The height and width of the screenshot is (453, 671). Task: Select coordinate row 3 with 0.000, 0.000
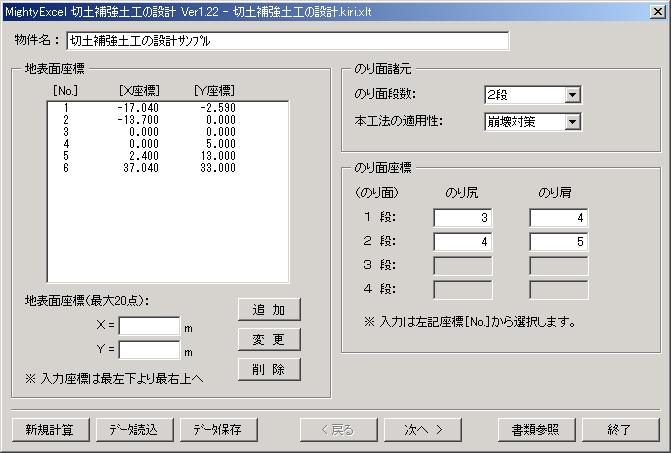click(x=167, y=132)
